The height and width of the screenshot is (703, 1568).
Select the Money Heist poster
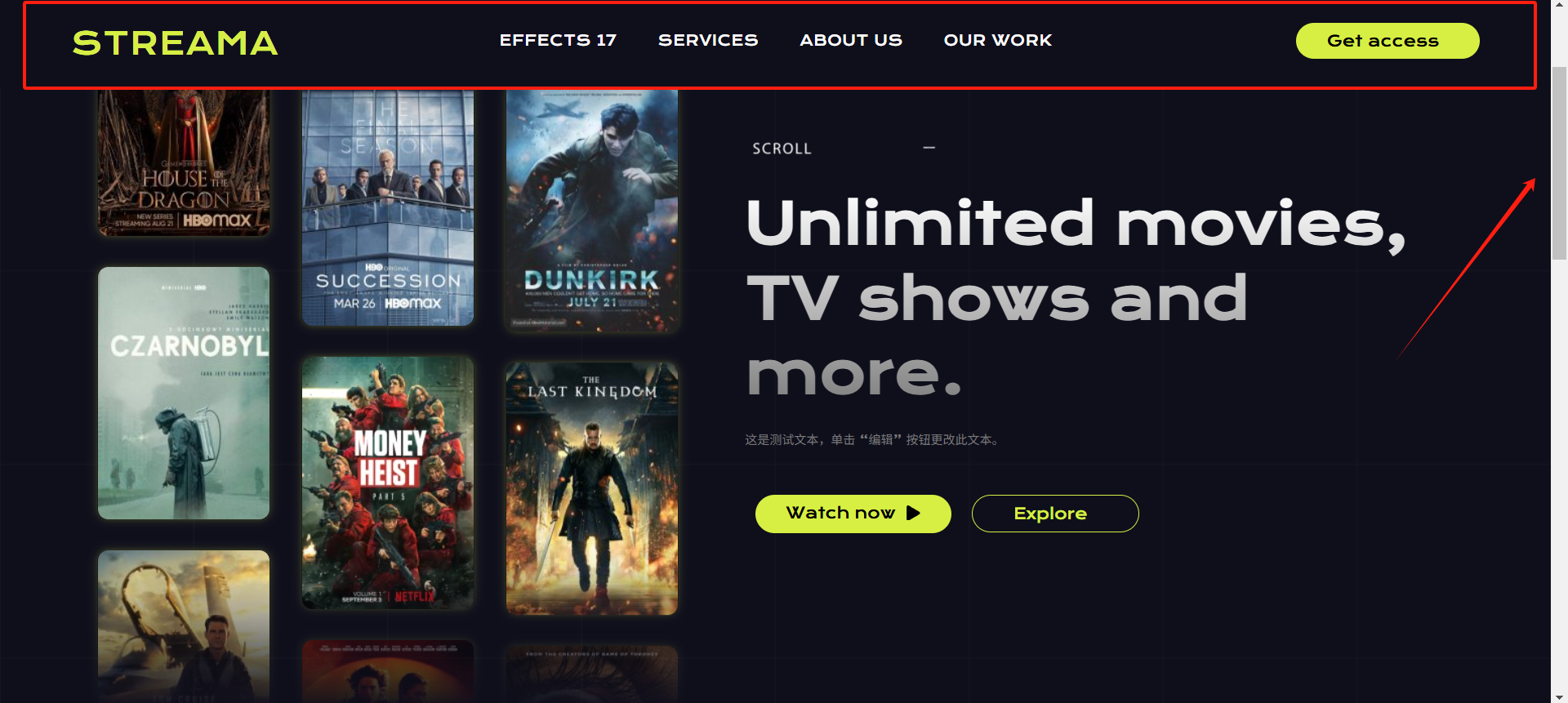pos(388,483)
